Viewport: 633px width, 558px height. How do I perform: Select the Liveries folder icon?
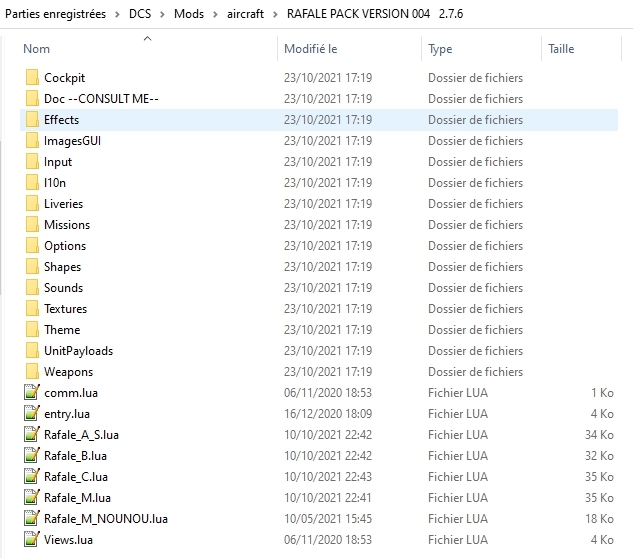(32, 203)
